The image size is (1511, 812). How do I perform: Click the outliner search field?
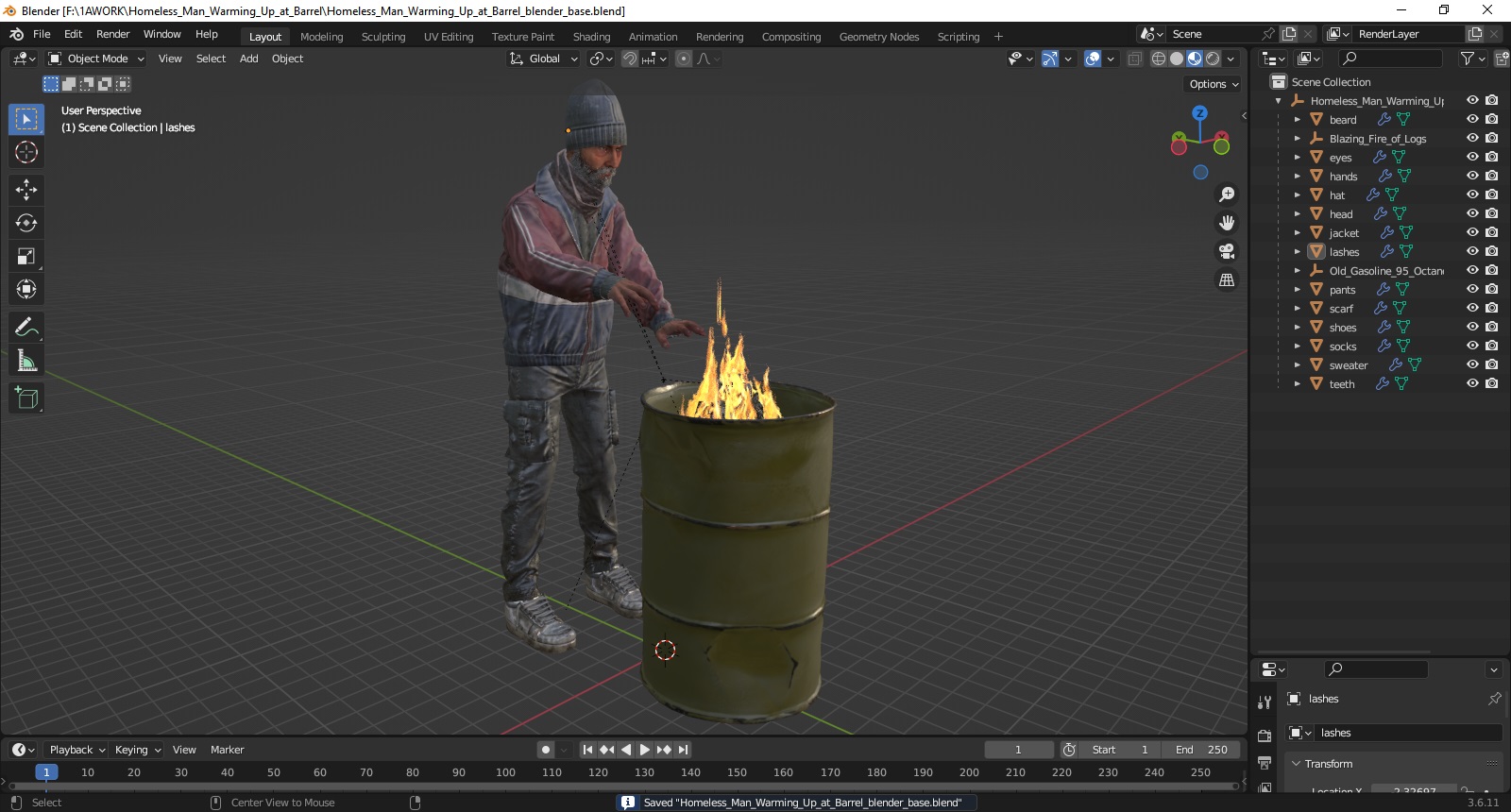tap(1390, 59)
